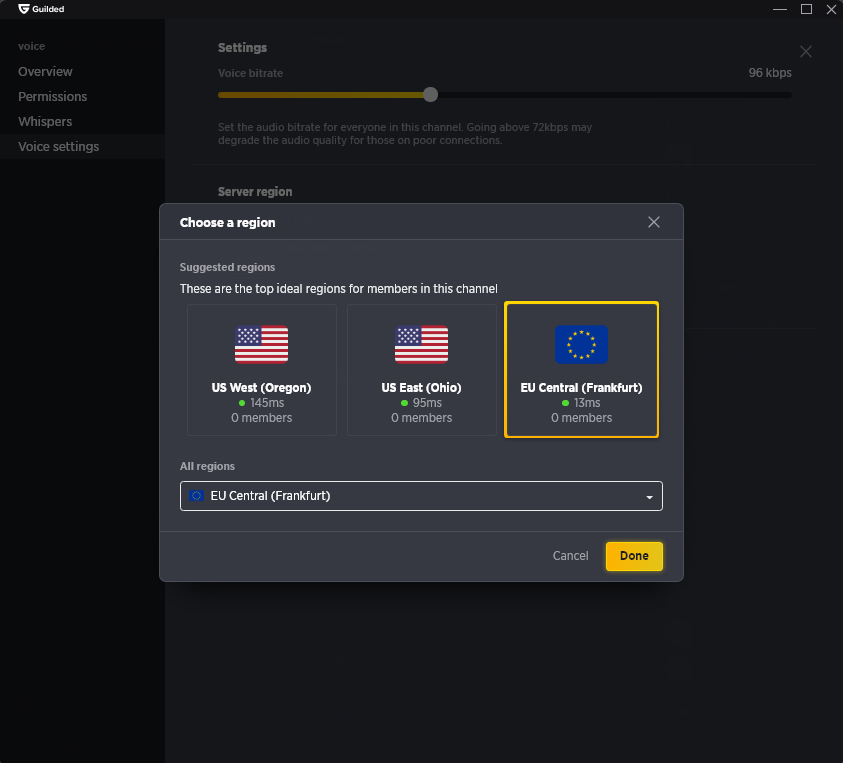Click the US flag icon in Ohio card
Viewport: 843px width, 763px height.
click(422, 344)
